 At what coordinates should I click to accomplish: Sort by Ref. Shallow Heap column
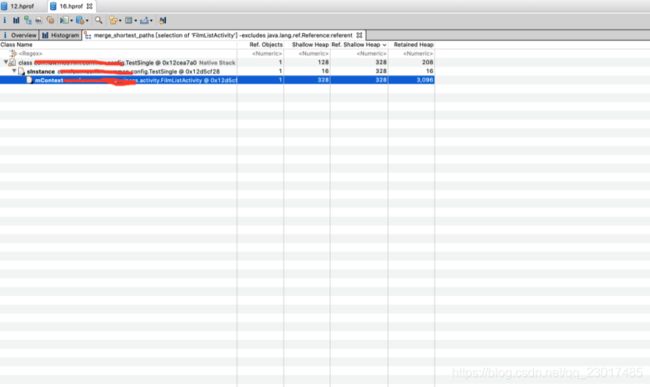pyautogui.click(x=359, y=44)
